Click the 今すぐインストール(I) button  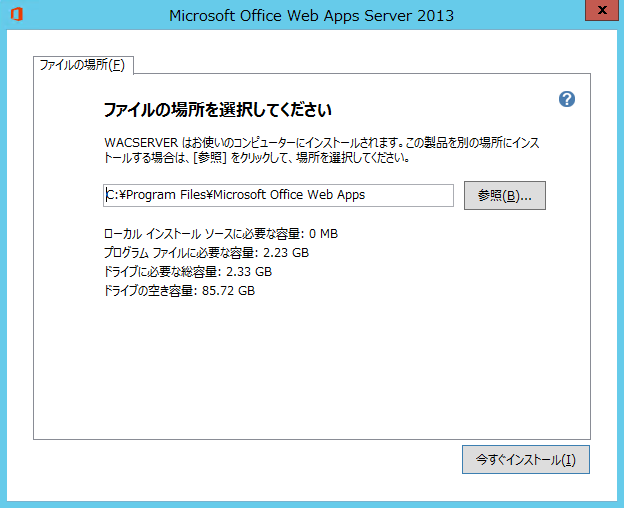525,460
